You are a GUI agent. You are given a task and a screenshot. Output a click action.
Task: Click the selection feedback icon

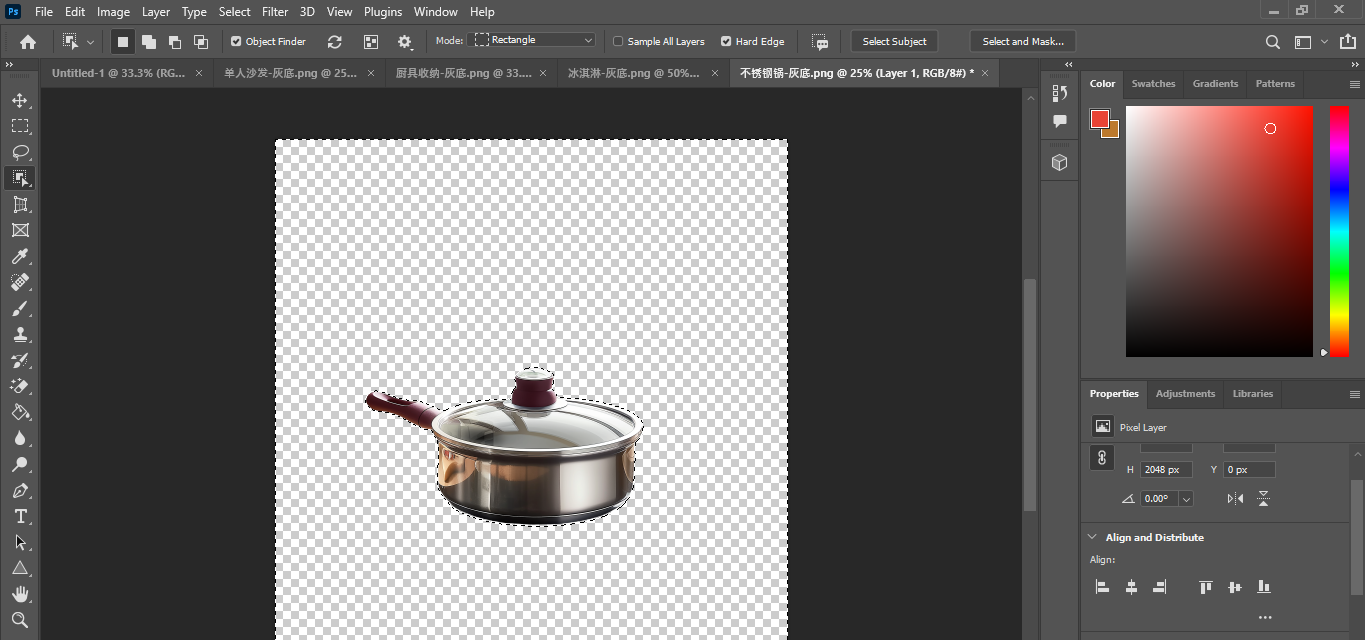tap(820, 42)
